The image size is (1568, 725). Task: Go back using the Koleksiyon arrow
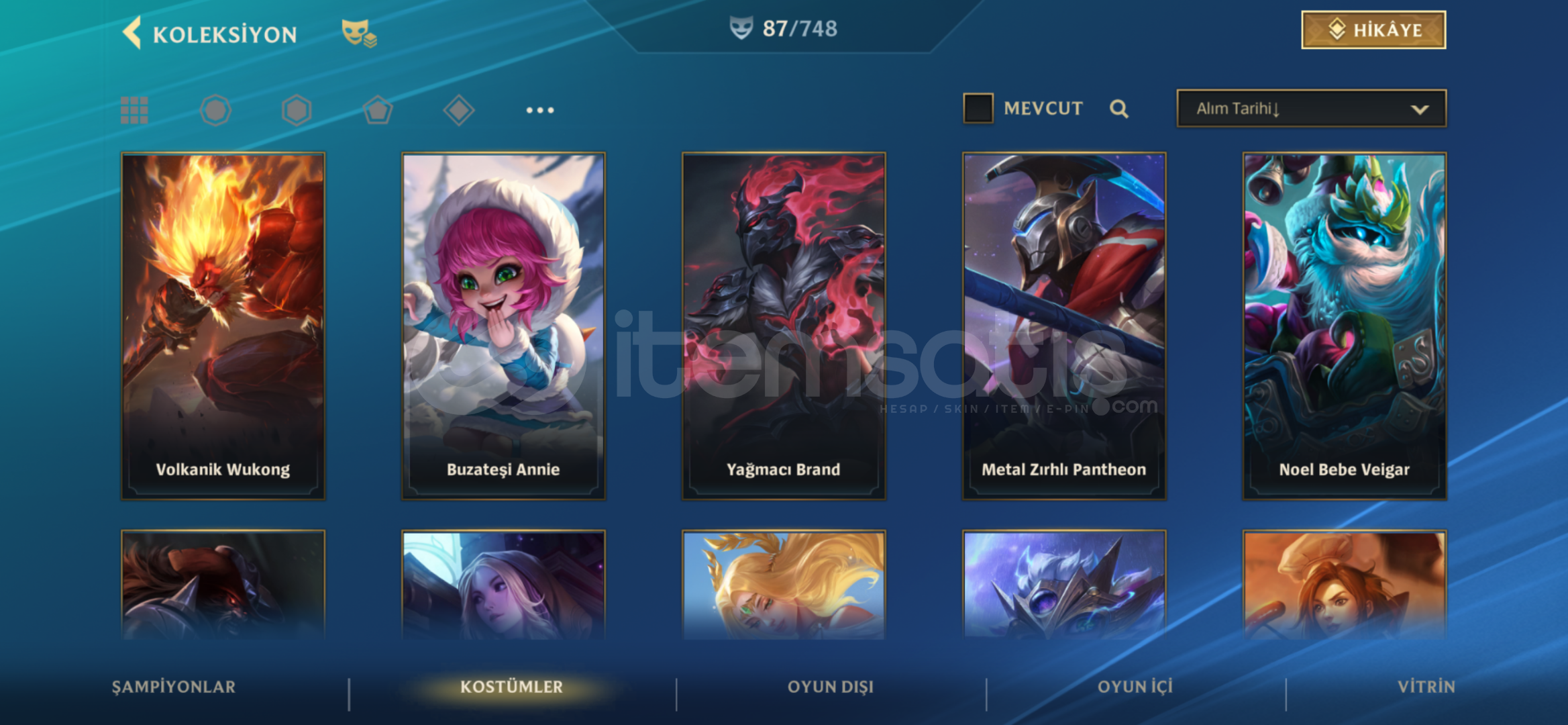pyautogui.click(x=132, y=32)
